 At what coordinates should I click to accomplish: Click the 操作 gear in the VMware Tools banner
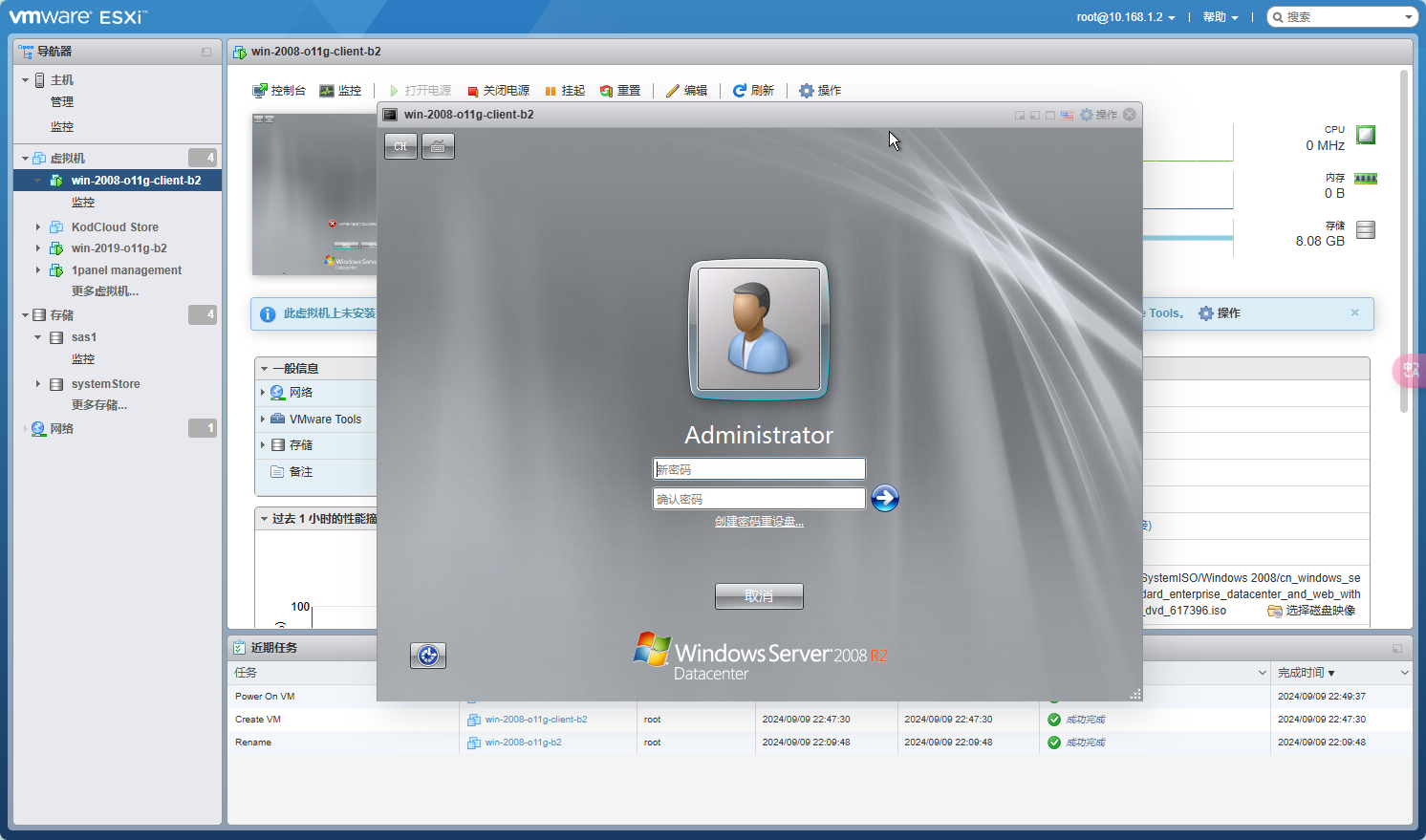point(1220,313)
